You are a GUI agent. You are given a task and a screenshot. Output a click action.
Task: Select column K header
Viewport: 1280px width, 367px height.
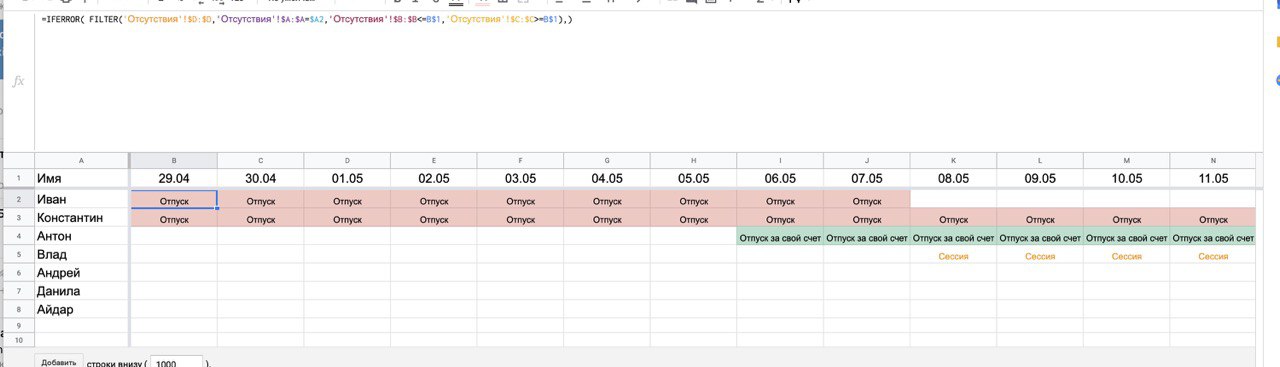pos(953,161)
